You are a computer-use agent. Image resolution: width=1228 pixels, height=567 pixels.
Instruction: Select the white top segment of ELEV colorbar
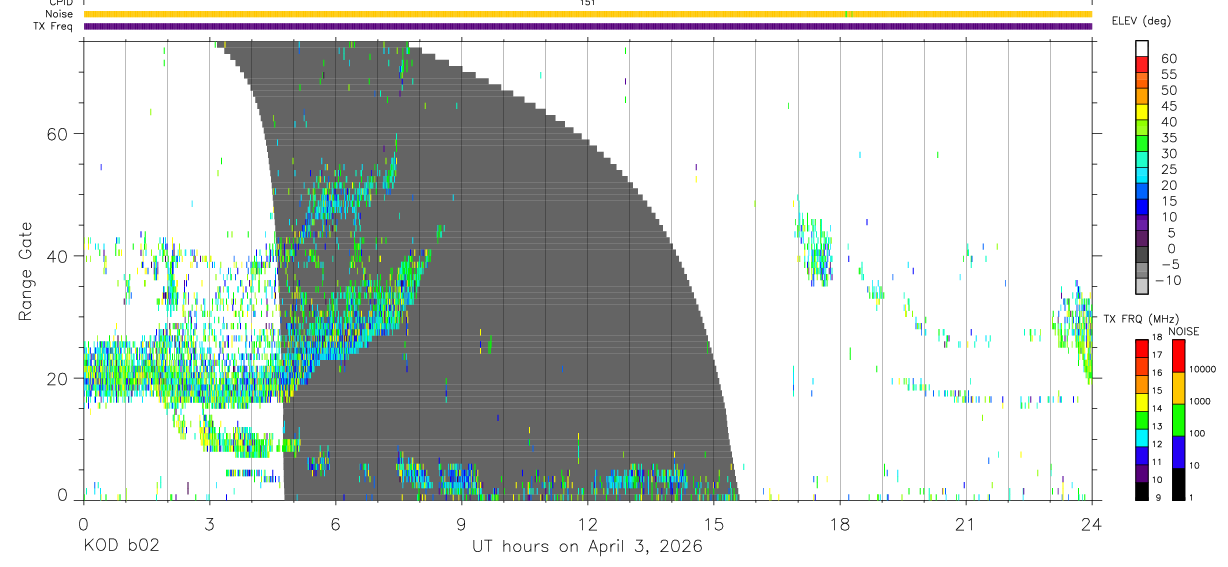(1143, 48)
